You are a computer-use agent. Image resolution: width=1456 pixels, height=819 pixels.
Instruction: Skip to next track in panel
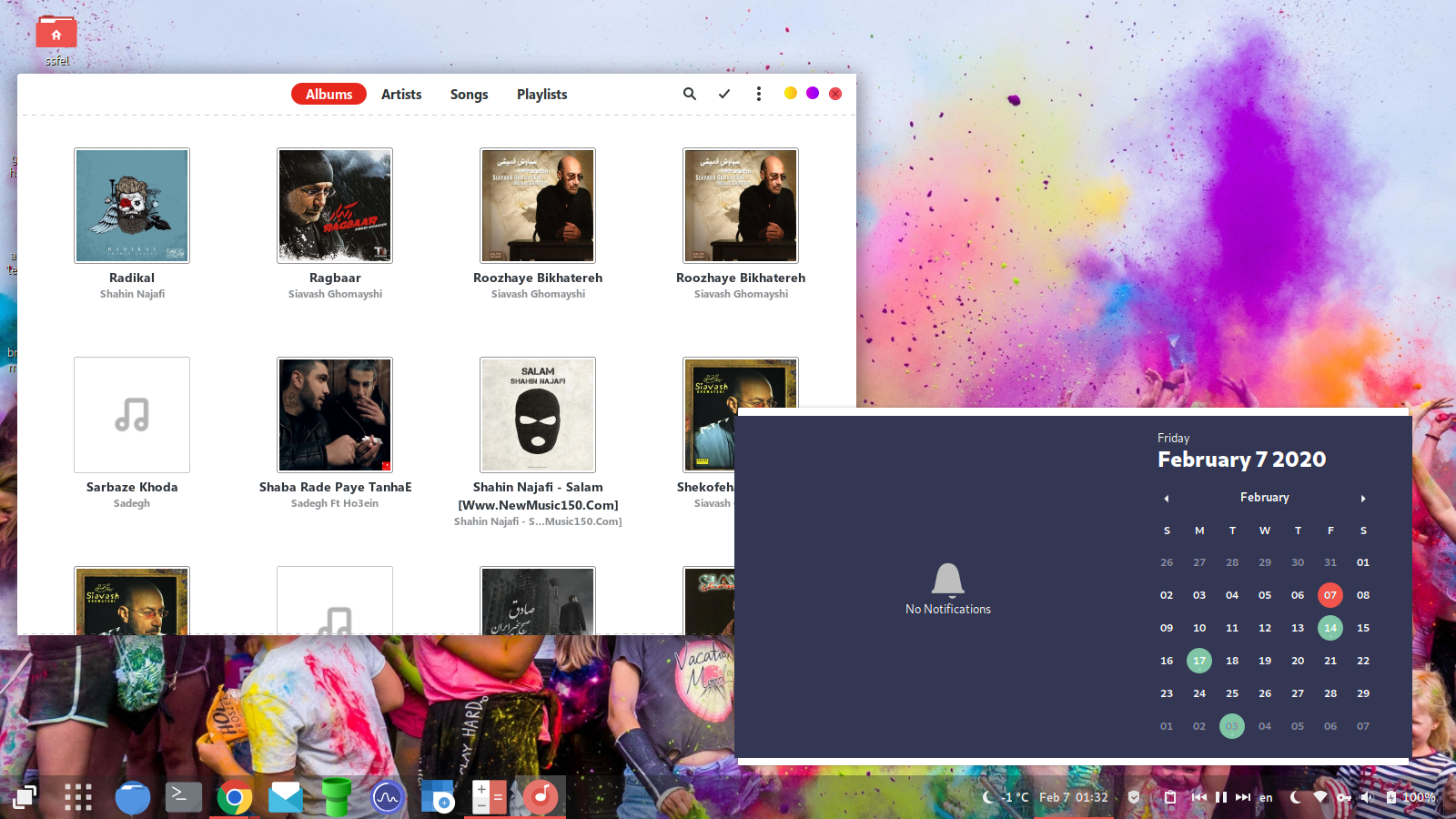coord(1243,797)
